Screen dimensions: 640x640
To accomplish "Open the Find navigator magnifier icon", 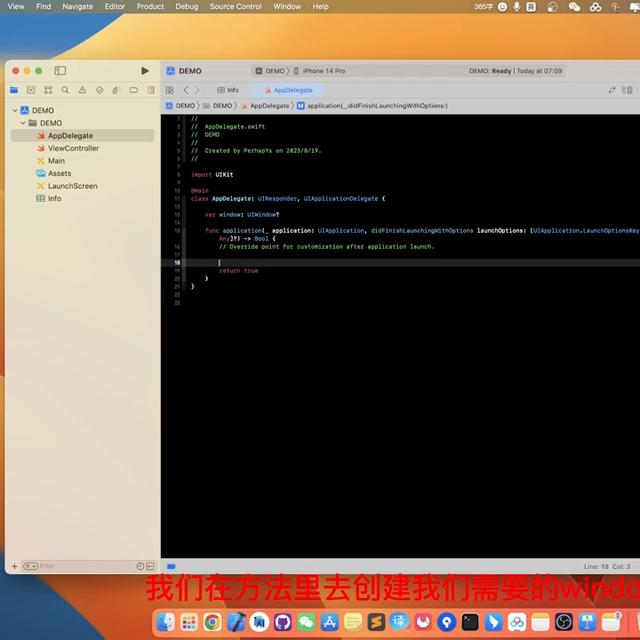I will click(65, 90).
